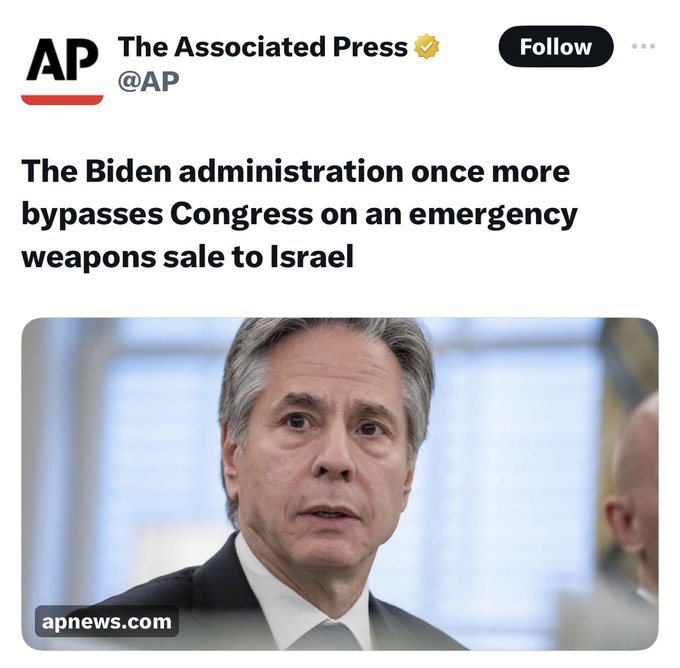The height and width of the screenshot is (668, 680).
Task: Click the letter 'A' in AP logo
Action: pos(45,60)
